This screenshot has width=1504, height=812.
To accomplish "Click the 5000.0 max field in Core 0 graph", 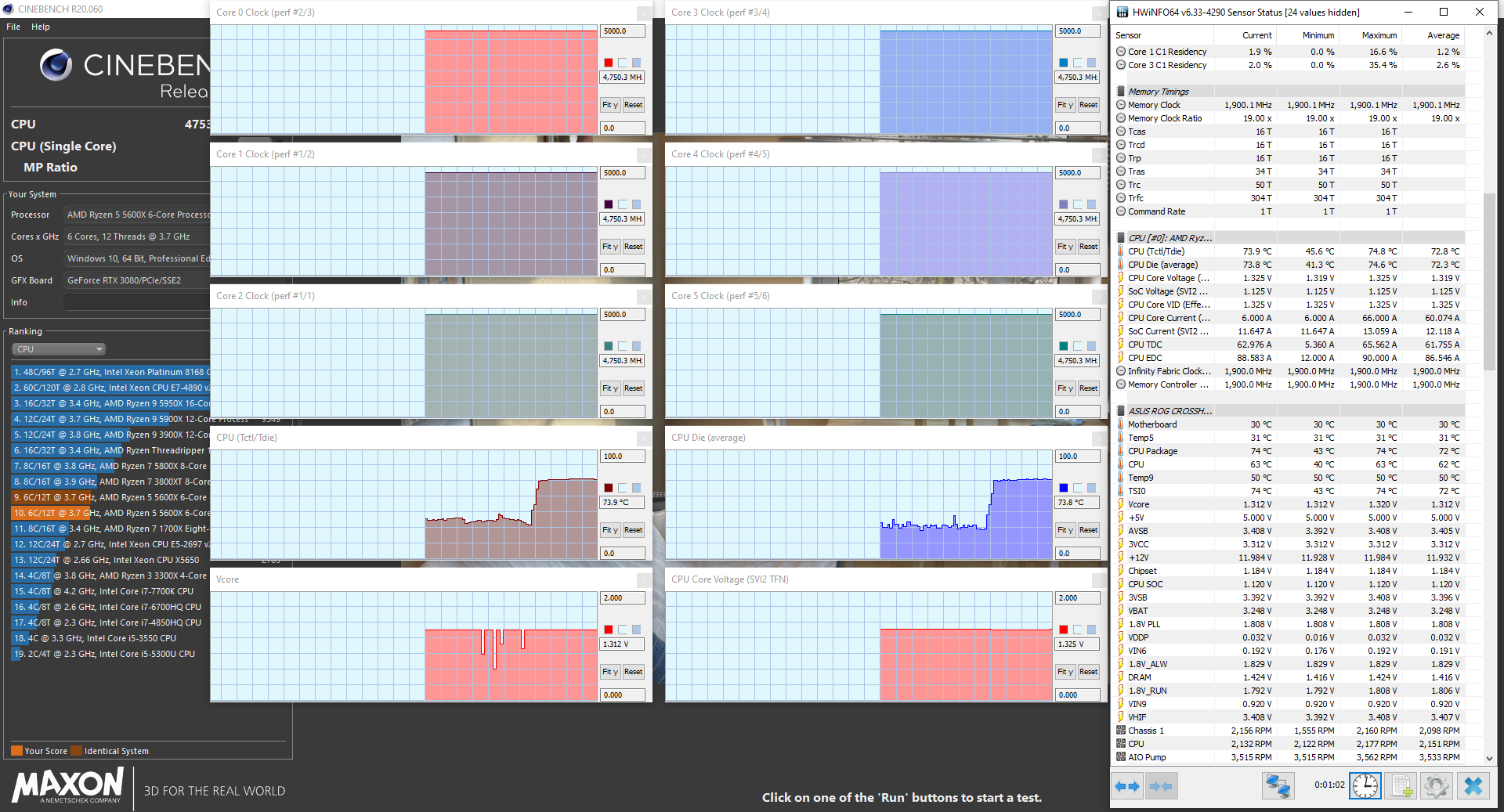I will [x=623, y=31].
